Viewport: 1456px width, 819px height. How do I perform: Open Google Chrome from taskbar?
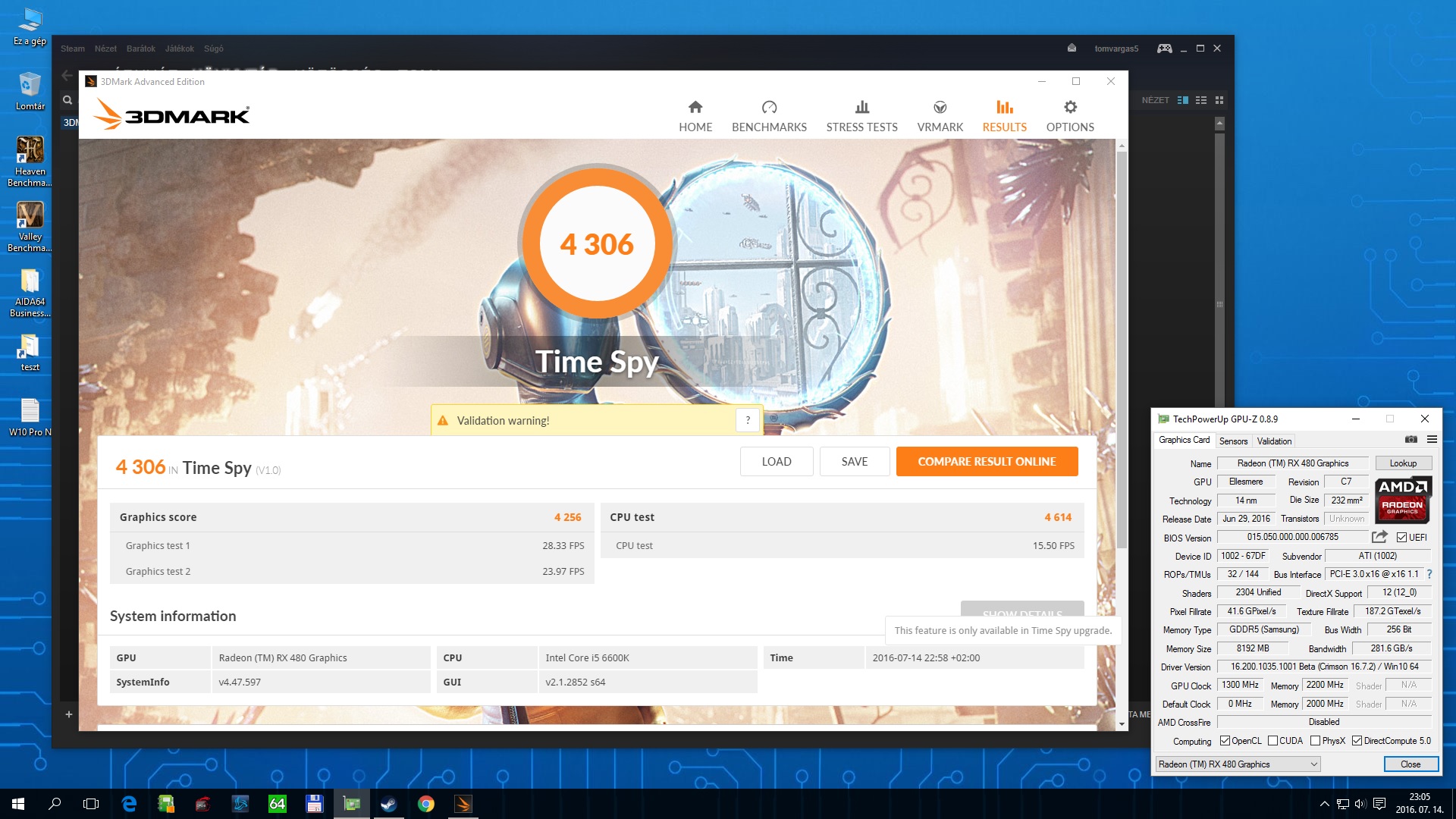[426, 804]
